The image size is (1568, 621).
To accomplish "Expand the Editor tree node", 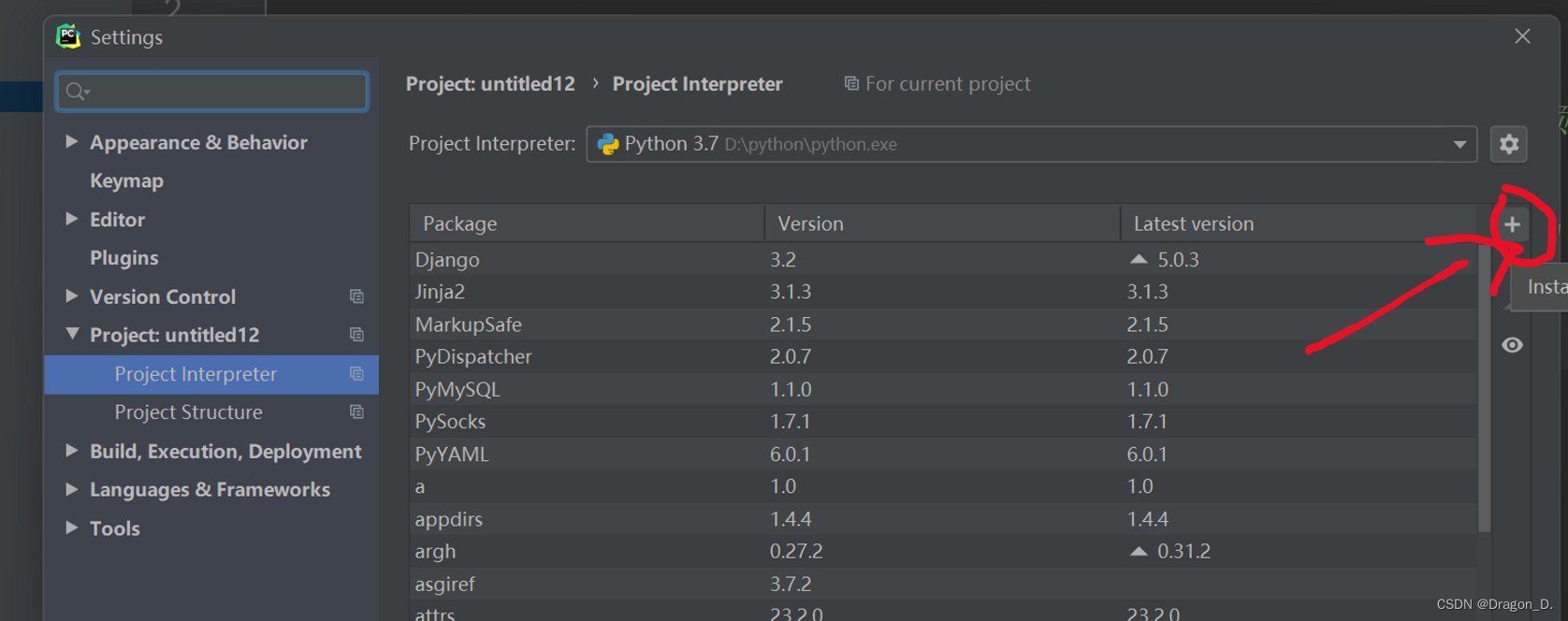I will 71,218.
